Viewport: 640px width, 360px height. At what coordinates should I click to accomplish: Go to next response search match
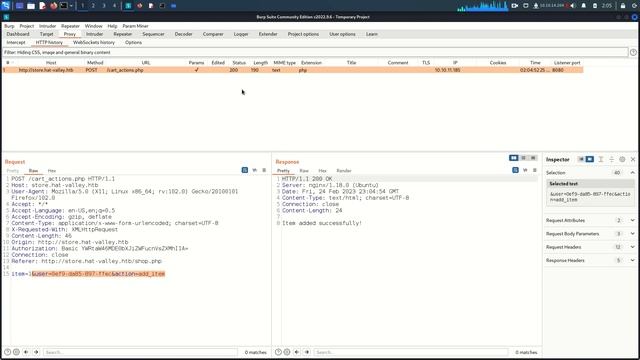pyautogui.click(x=307, y=352)
